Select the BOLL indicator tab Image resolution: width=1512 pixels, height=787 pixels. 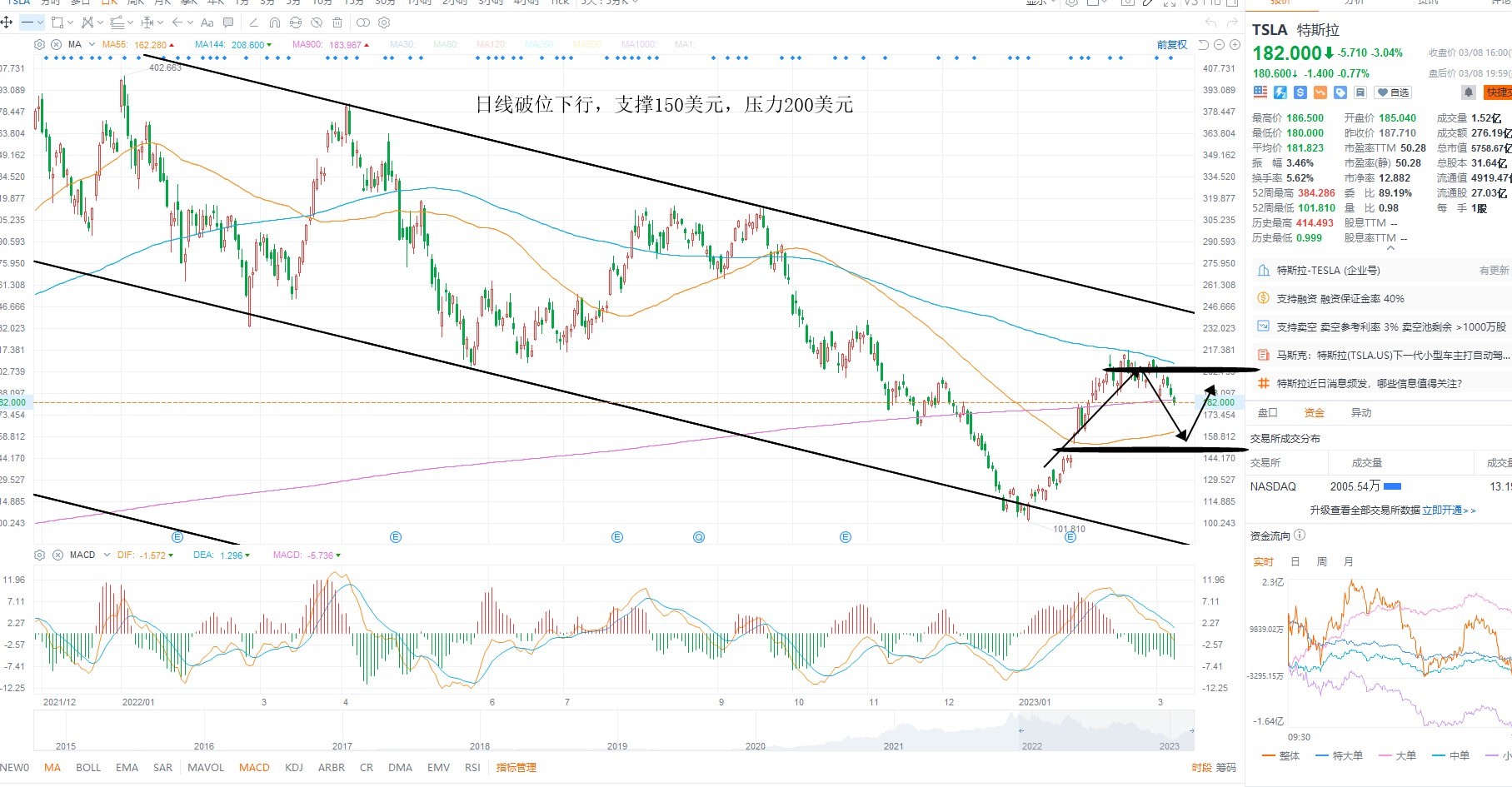tap(88, 768)
